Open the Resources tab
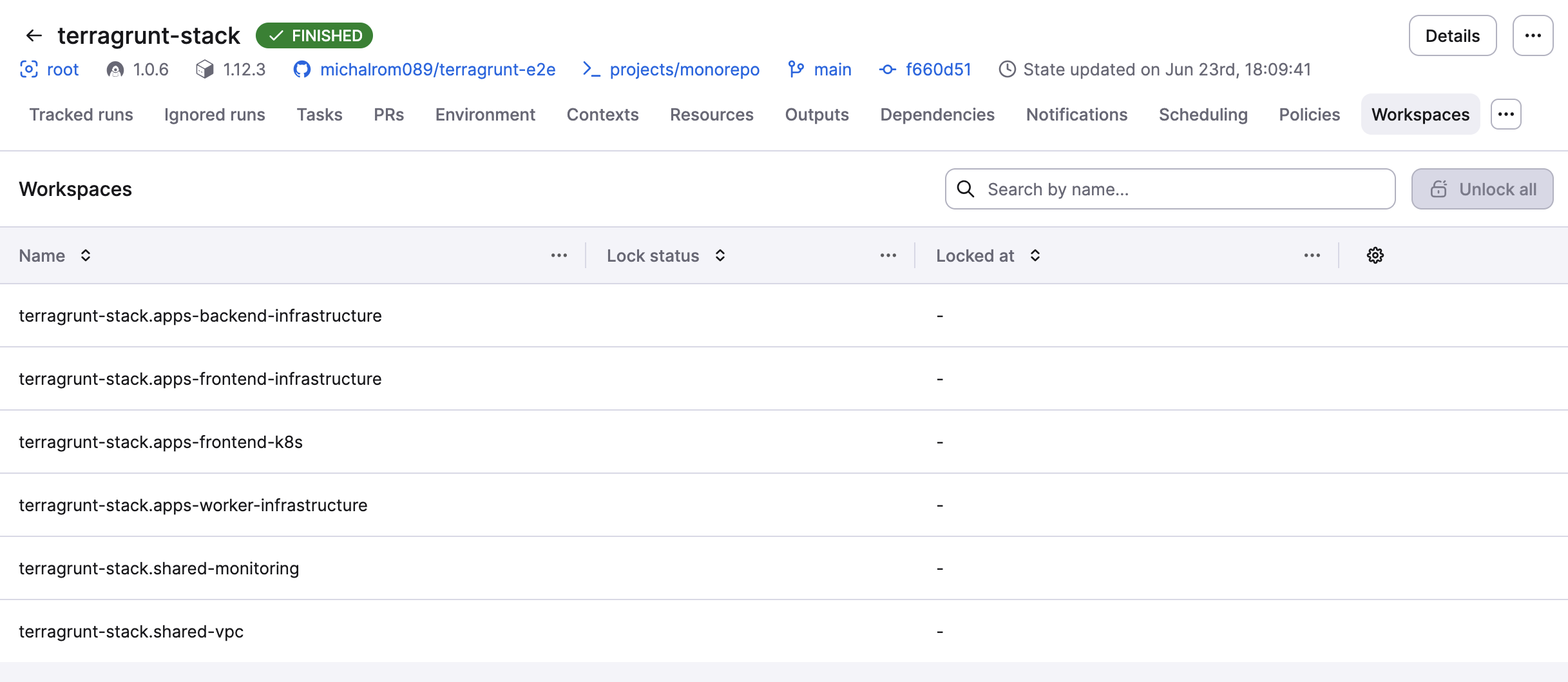The height and width of the screenshot is (682, 1568). 711,115
